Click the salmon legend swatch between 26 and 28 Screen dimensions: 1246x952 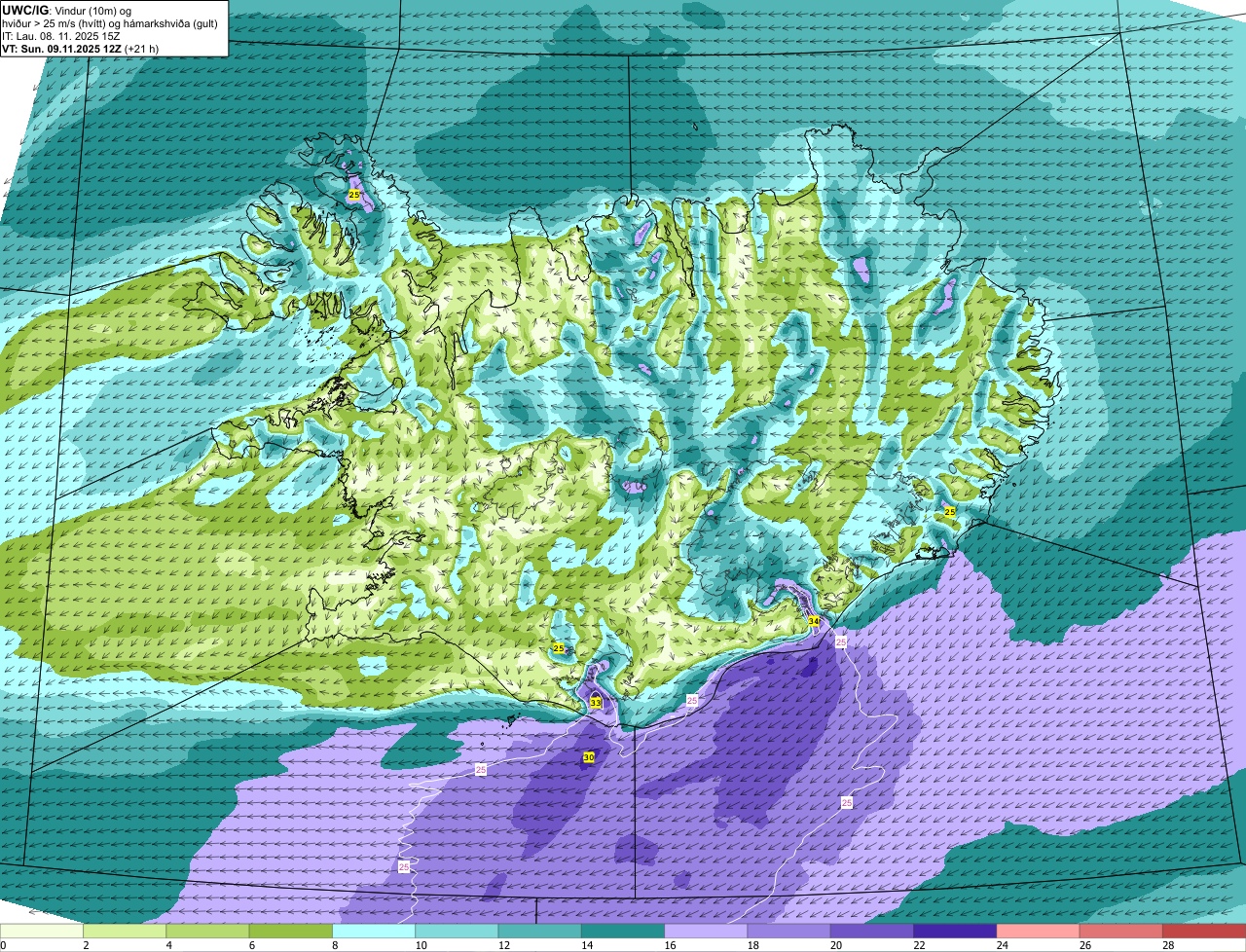pyautogui.click(x=1120, y=932)
